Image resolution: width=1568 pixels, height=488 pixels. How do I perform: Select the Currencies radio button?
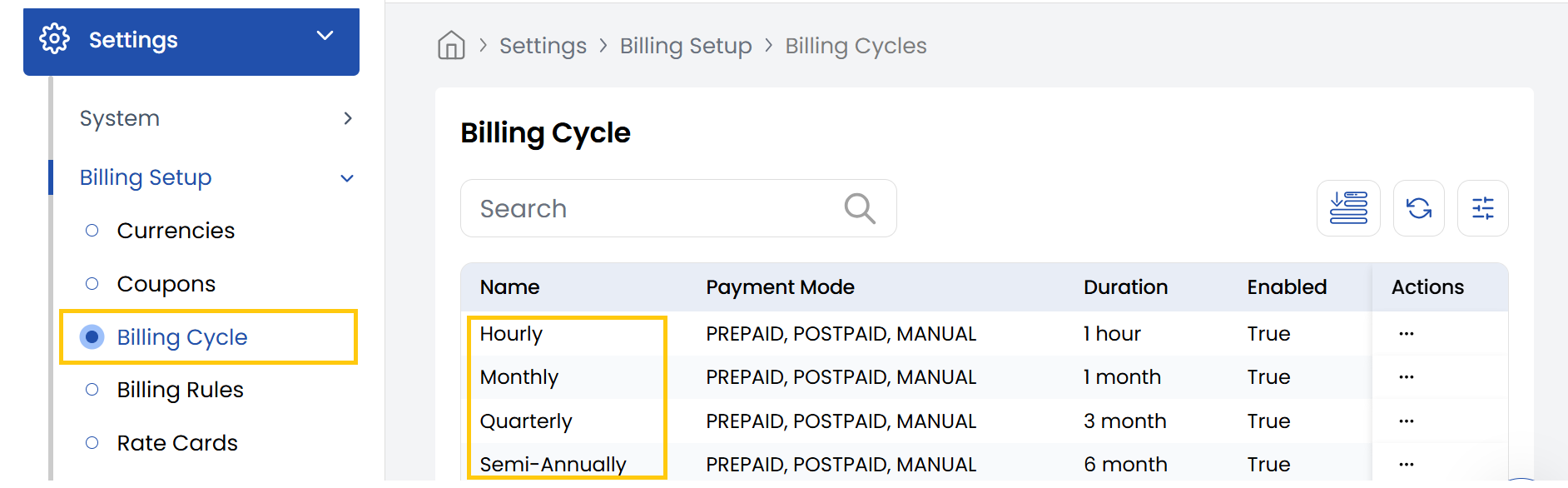click(92, 230)
